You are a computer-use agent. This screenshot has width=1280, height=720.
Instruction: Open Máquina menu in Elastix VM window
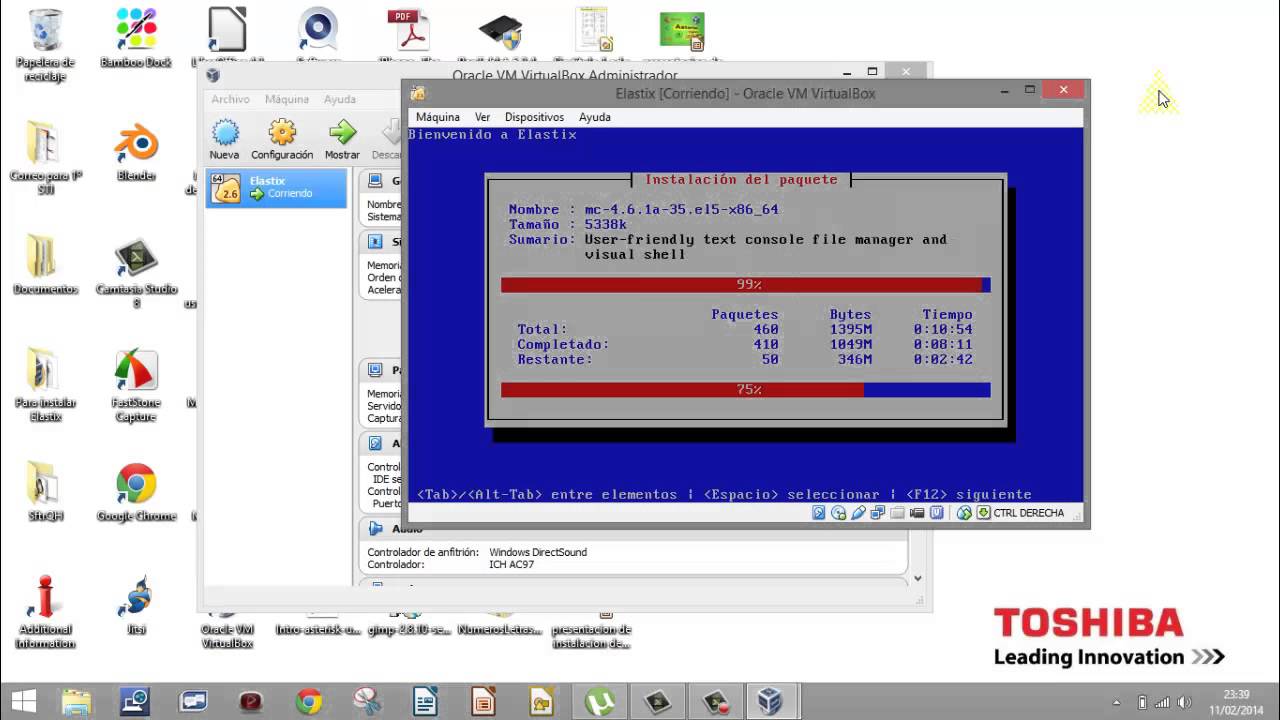pos(438,117)
